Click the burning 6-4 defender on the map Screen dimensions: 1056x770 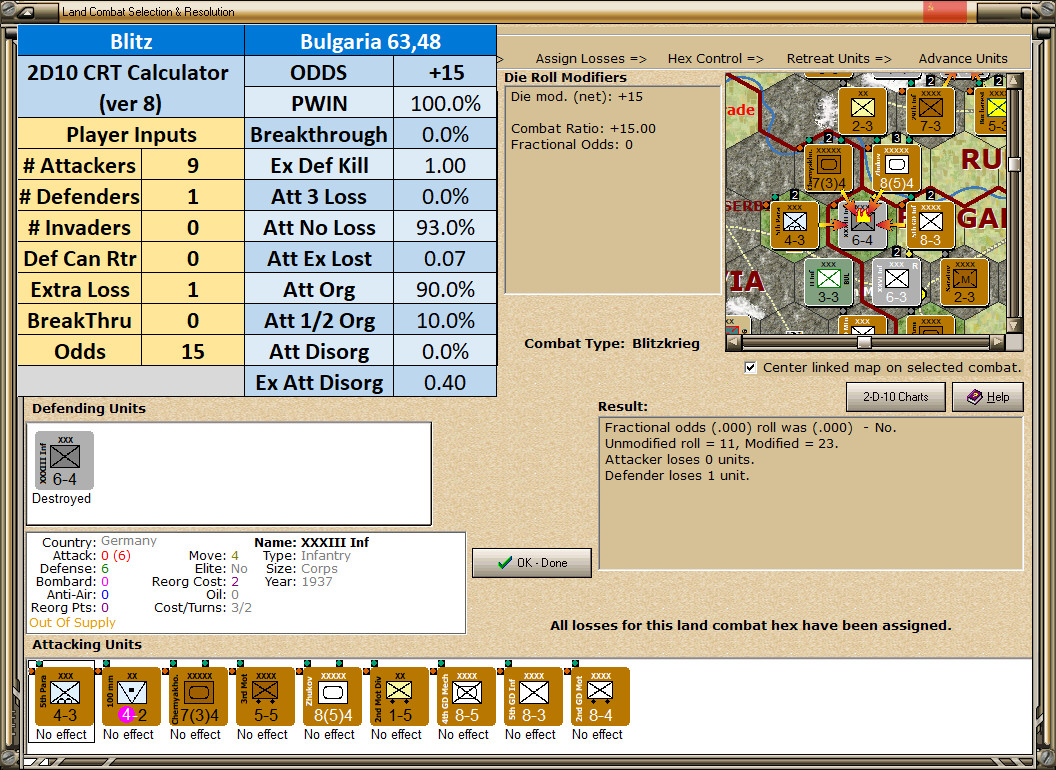(862, 226)
